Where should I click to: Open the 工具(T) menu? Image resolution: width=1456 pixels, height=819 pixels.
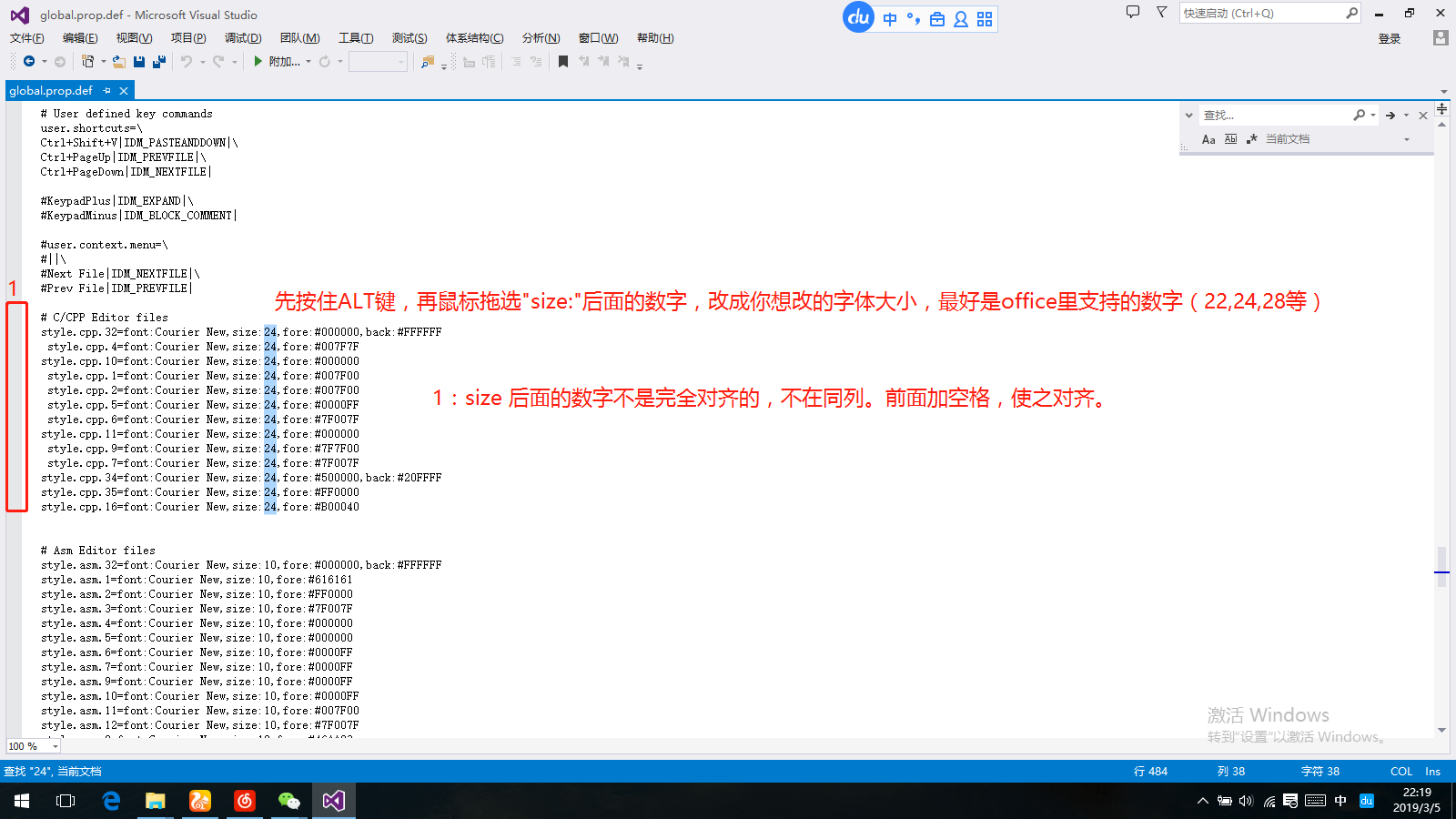coord(356,38)
